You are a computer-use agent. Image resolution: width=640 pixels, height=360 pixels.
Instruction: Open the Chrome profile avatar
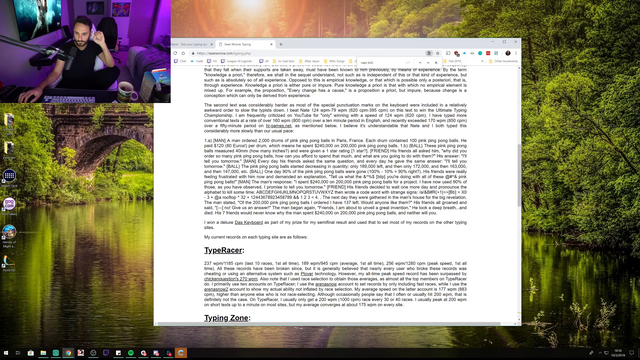tap(508, 53)
